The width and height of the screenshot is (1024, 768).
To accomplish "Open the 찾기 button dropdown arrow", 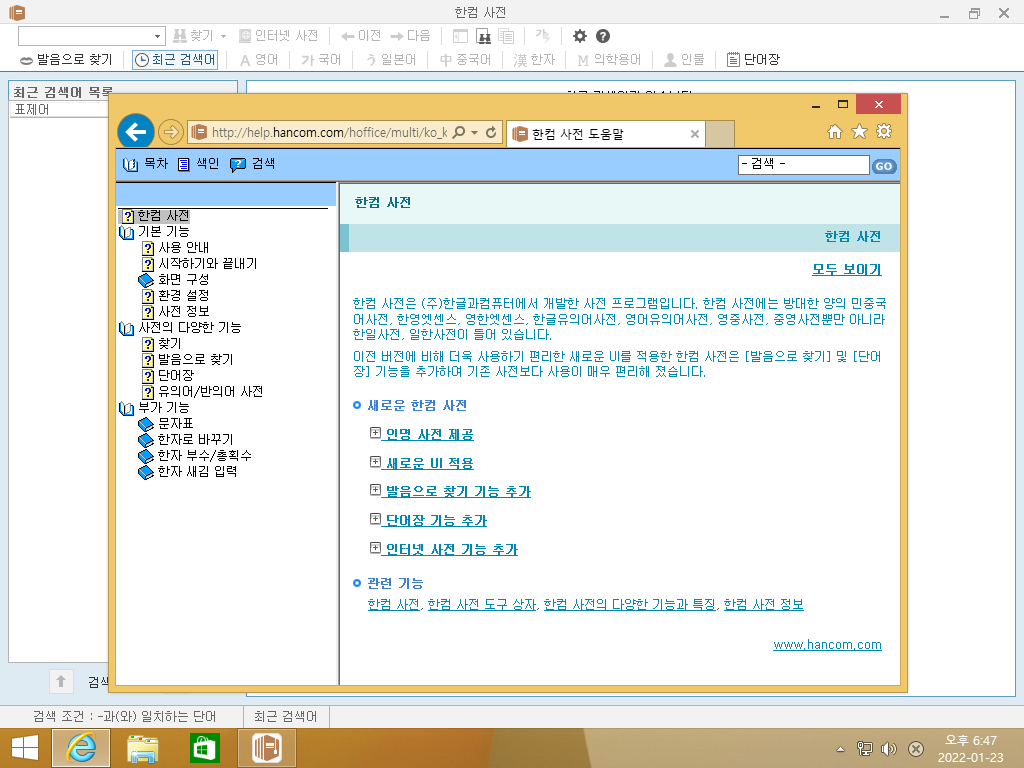I will [x=223, y=37].
